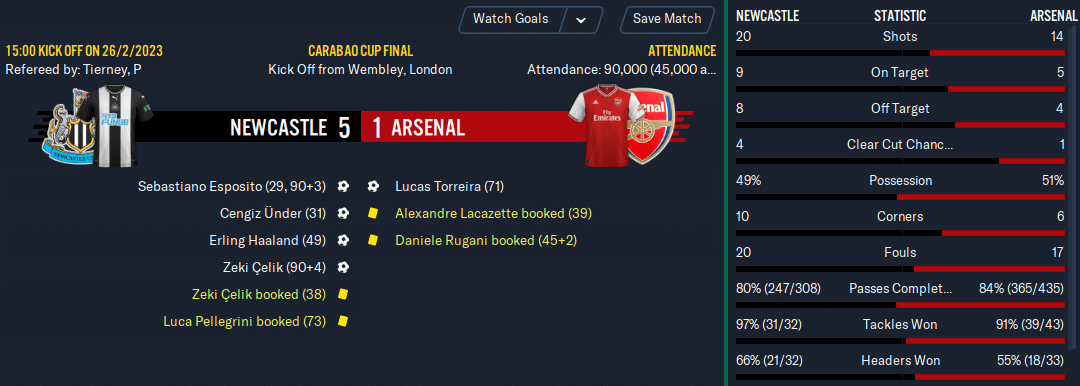This screenshot has width=1080, height=386.
Task: Select the STATISTIC column header
Action: [x=900, y=17]
